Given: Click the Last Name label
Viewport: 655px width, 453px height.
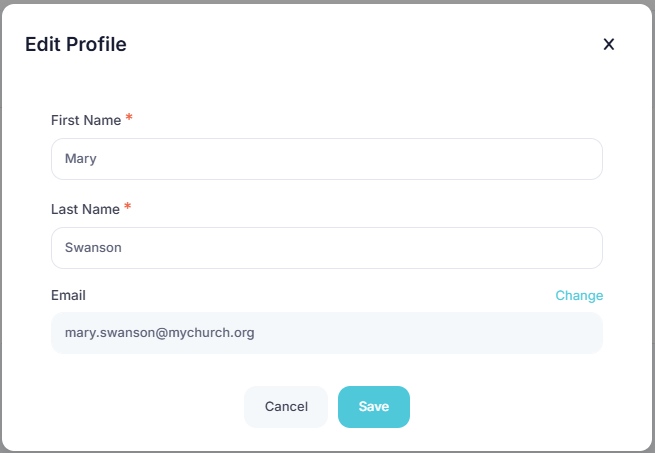Looking at the screenshot, I should pyautogui.click(x=85, y=209).
